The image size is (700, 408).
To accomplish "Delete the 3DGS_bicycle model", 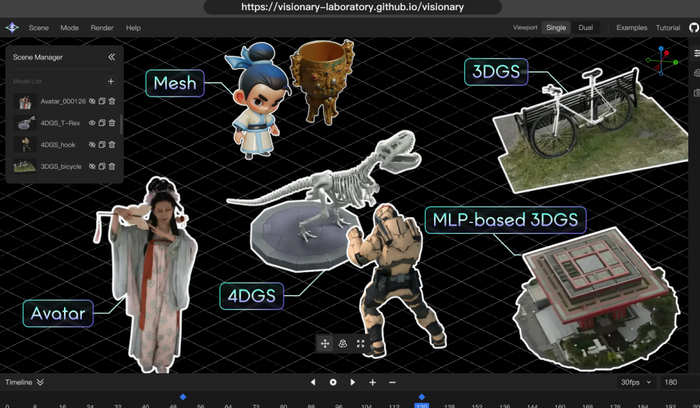I will [x=112, y=166].
